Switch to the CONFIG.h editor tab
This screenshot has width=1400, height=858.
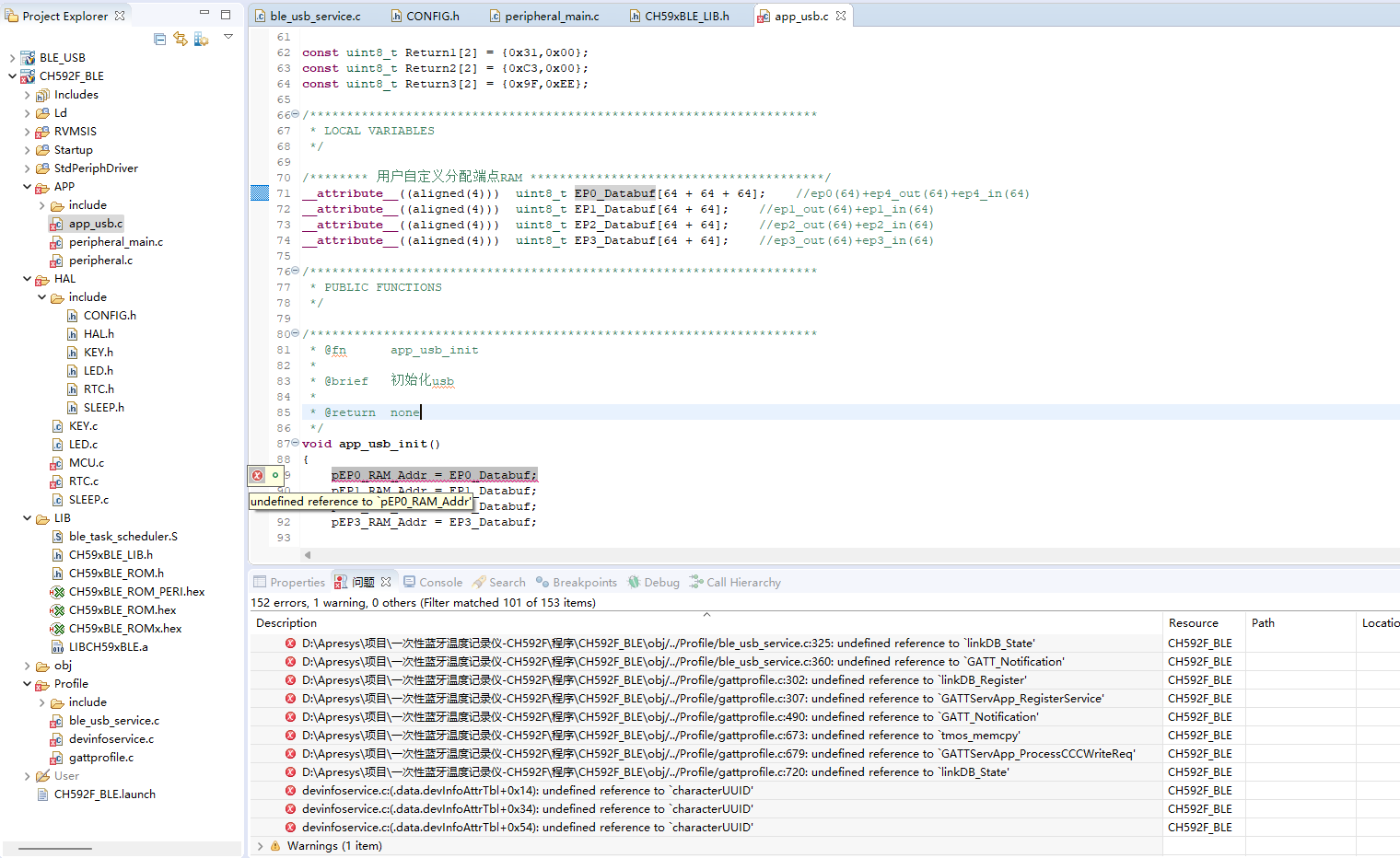click(432, 16)
